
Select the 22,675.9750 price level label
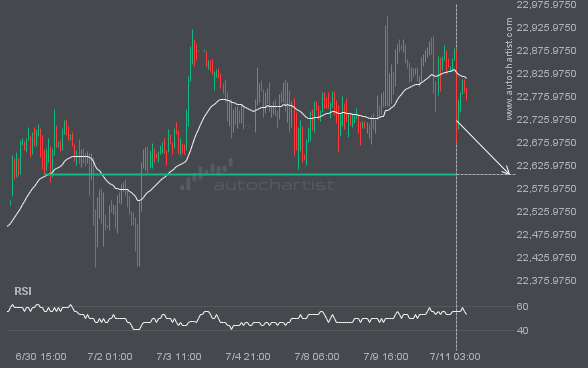coord(546,143)
